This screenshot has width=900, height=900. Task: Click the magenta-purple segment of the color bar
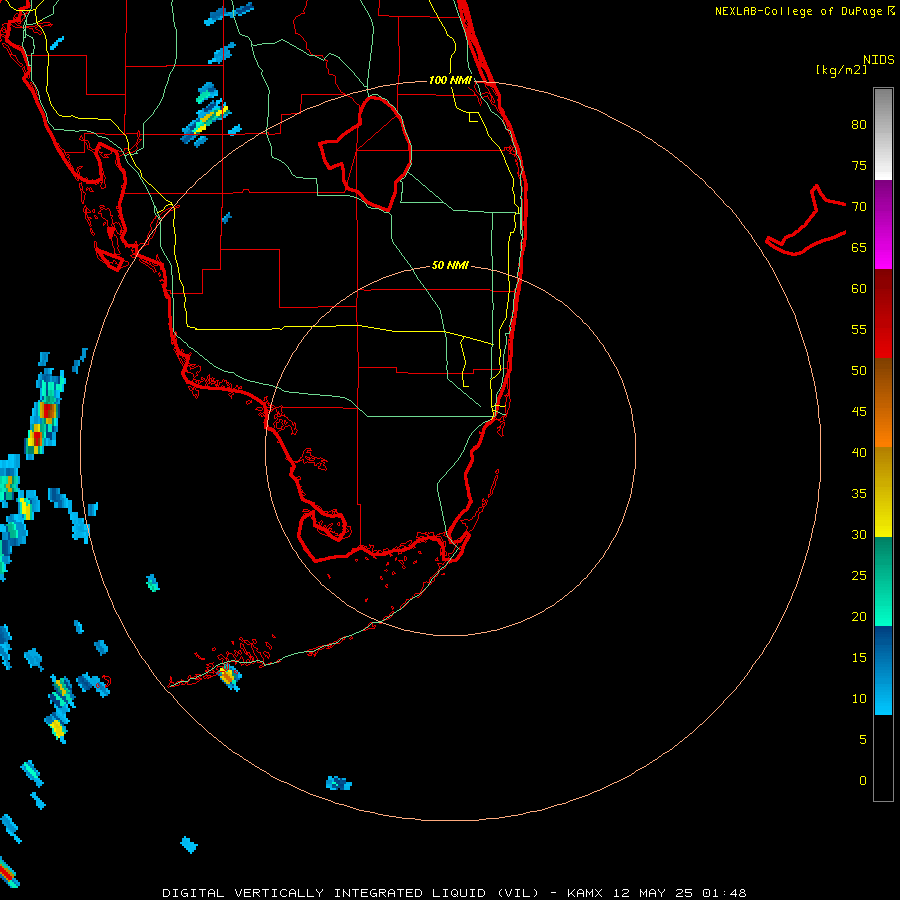click(x=883, y=225)
